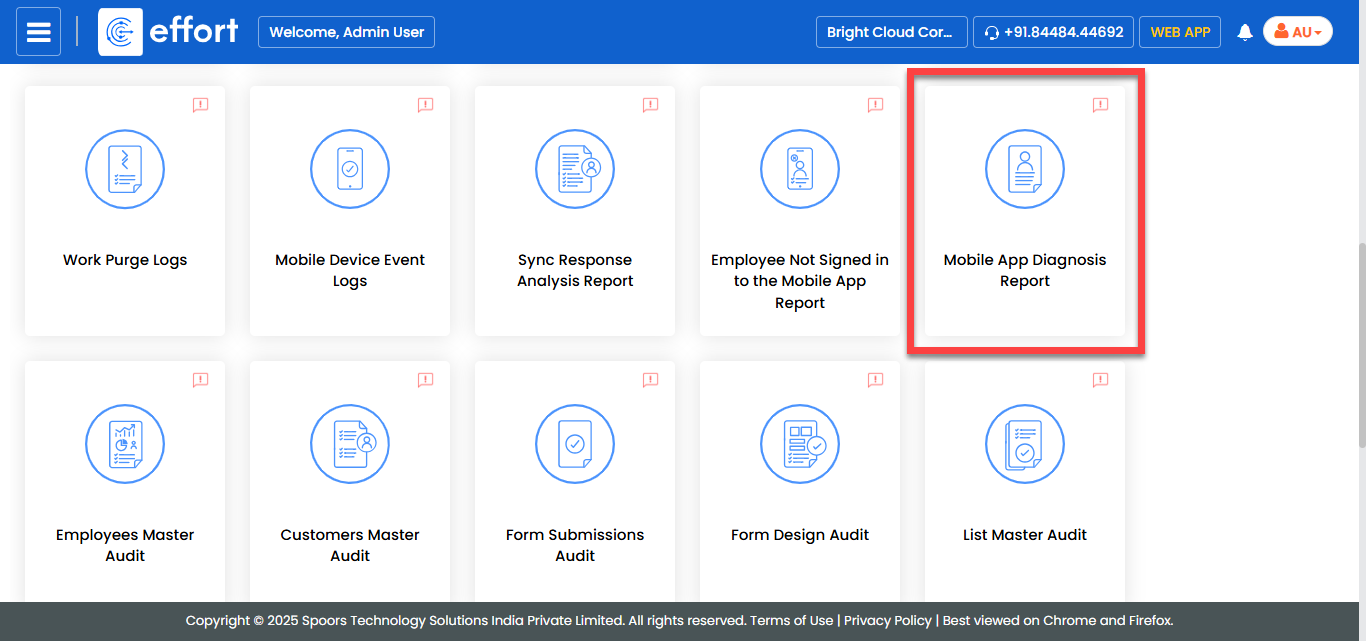Expand the AU user account dropdown
1366x641 pixels.
(1297, 32)
